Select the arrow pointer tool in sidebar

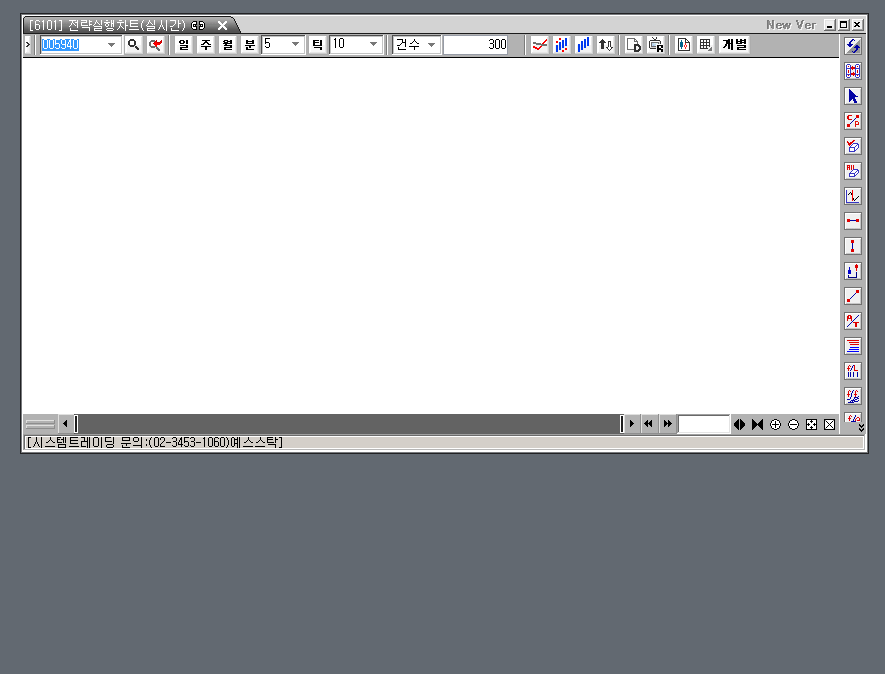[x=853, y=96]
